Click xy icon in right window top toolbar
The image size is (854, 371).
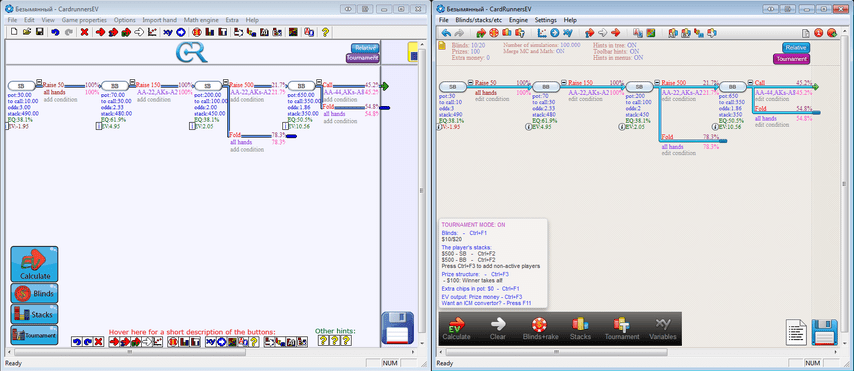pyautogui.click(x=568, y=33)
